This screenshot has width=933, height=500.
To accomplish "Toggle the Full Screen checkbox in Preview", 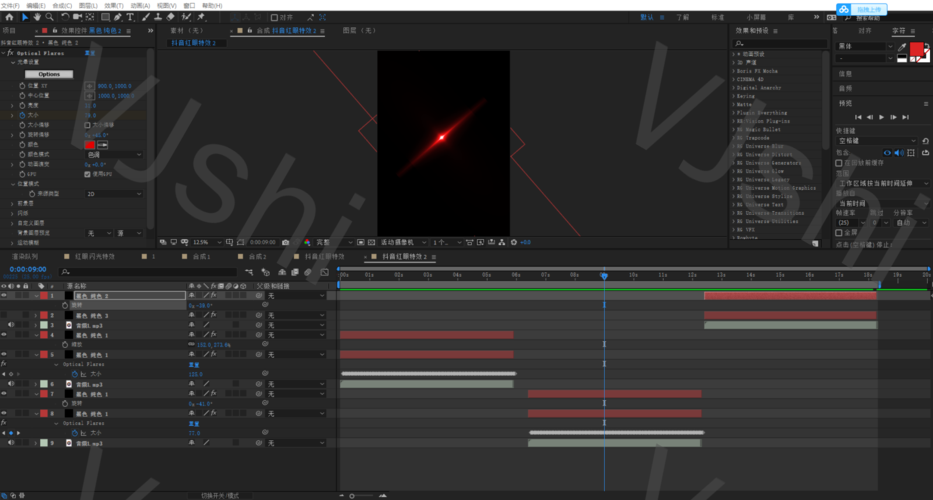I will pos(839,233).
